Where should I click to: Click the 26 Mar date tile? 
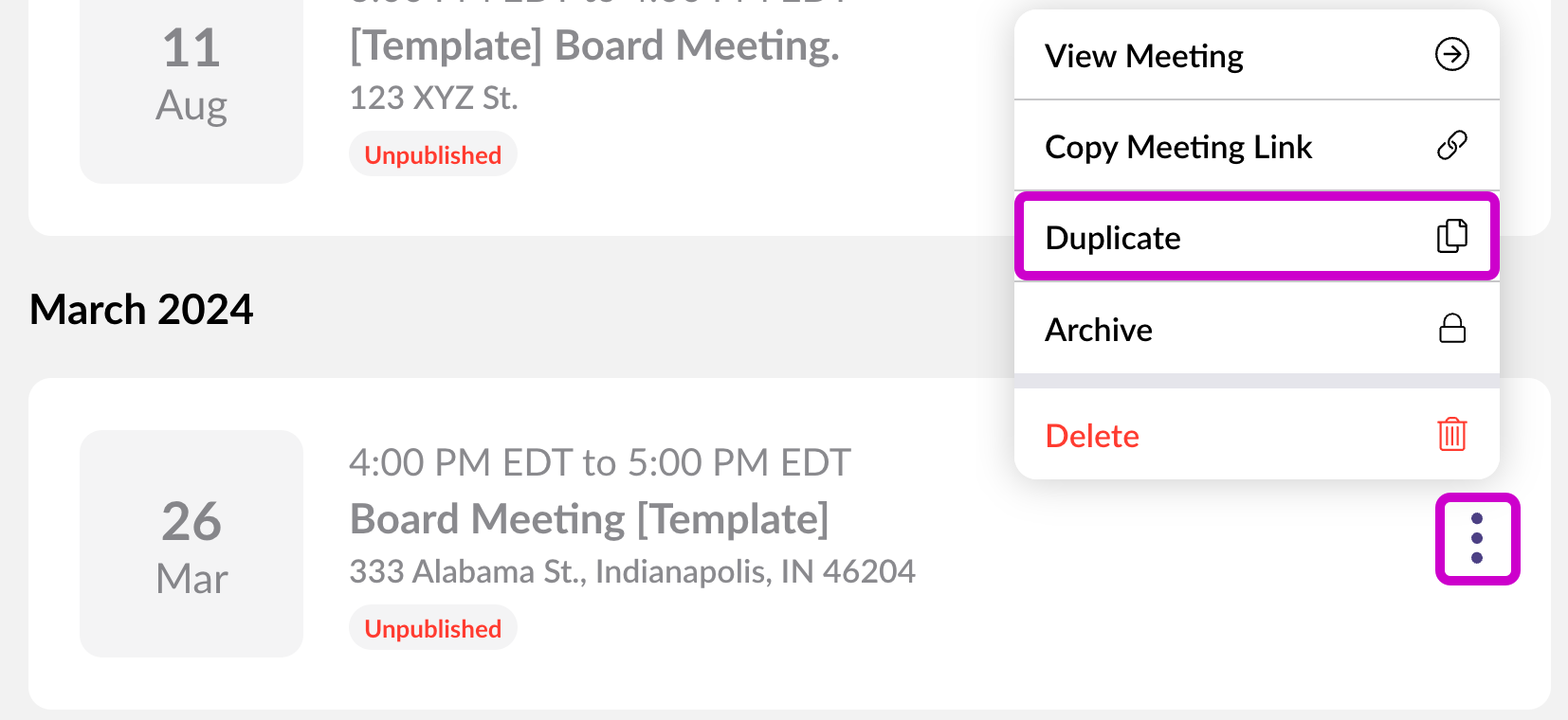click(191, 544)
